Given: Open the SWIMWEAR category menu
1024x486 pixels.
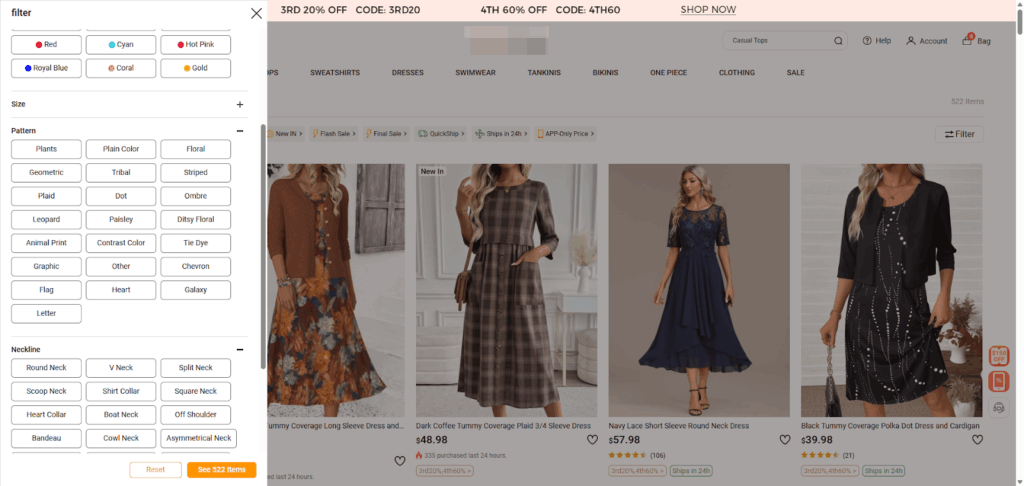Looking at the screenshot, I should tap(474, 73).
